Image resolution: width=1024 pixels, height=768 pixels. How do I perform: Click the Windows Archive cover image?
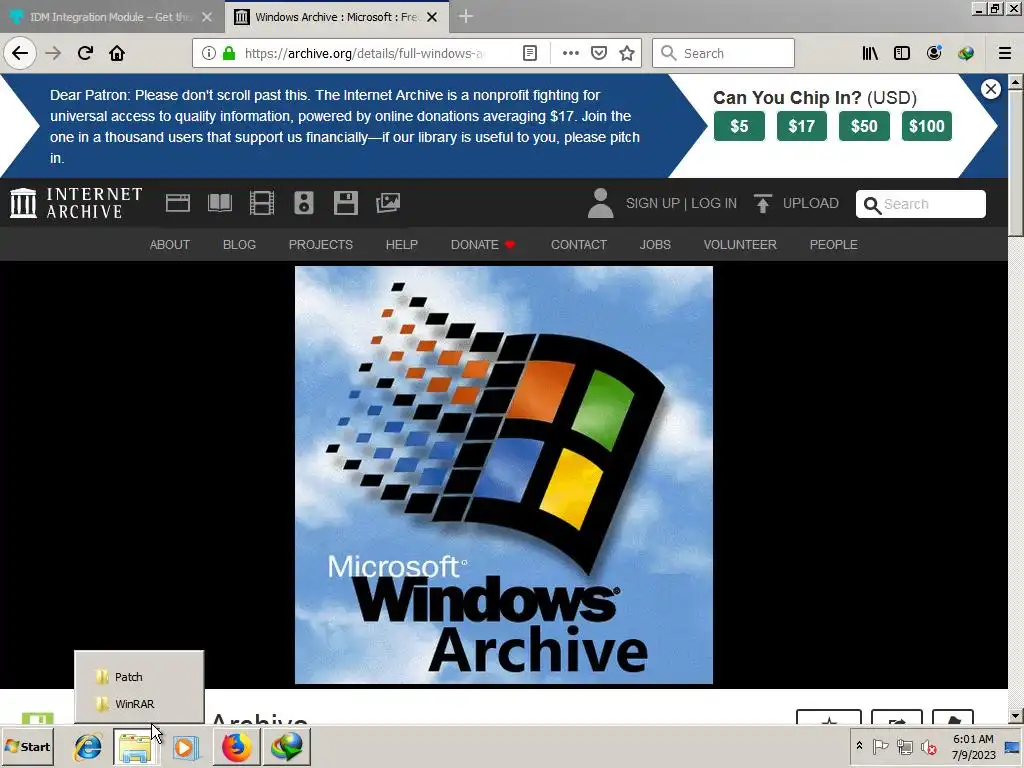click(x=504, y=475)
